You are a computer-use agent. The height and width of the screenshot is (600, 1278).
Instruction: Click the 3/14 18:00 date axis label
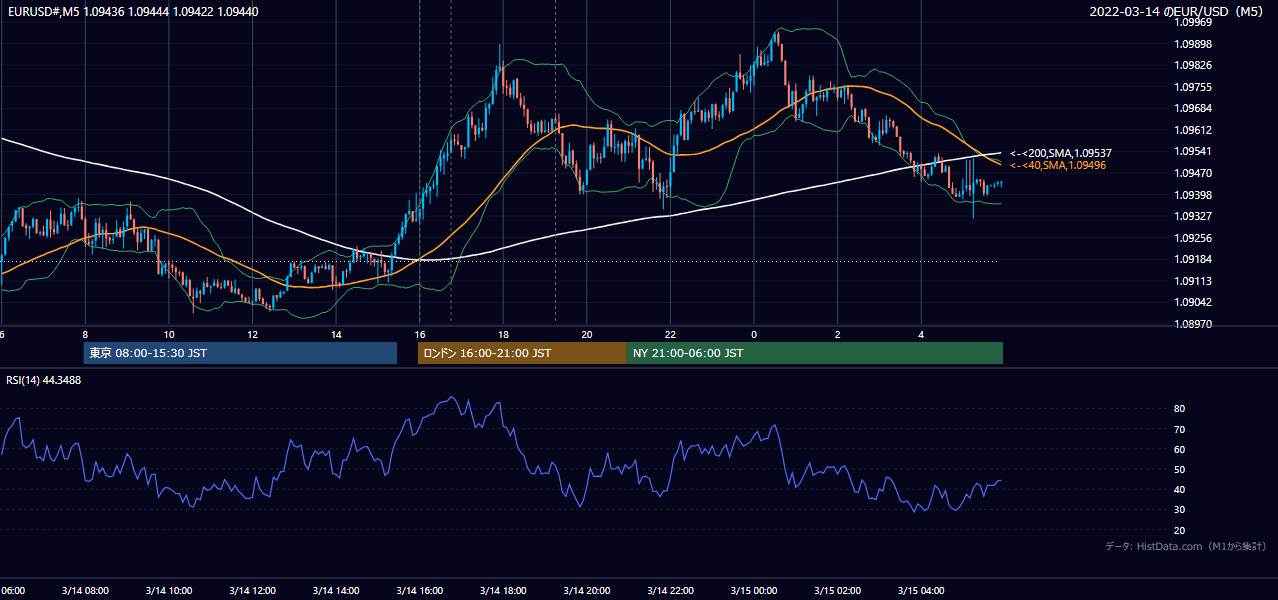(x=503, y=590)
